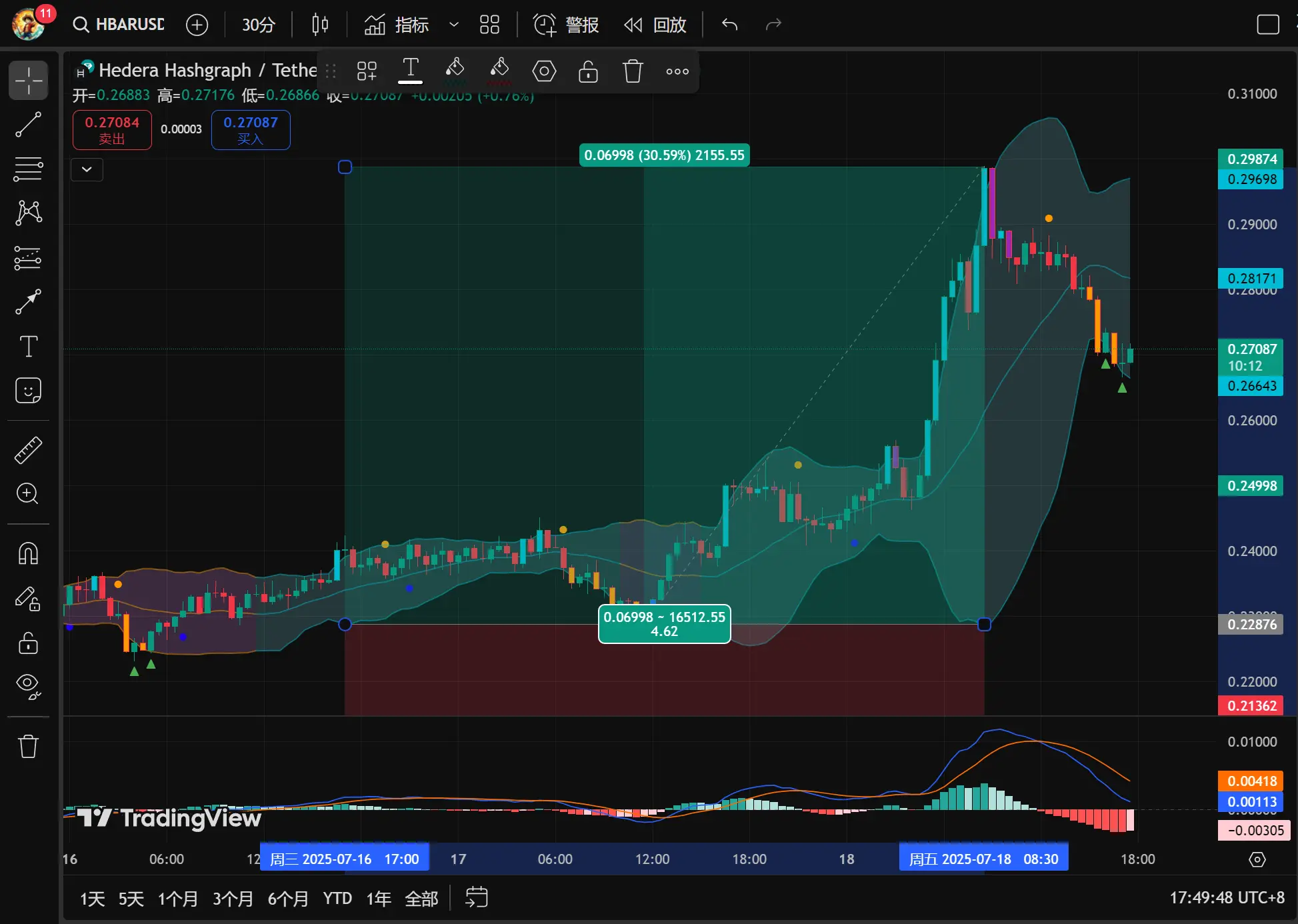Expand indicator templates dropdown arrow

(454, 25)
